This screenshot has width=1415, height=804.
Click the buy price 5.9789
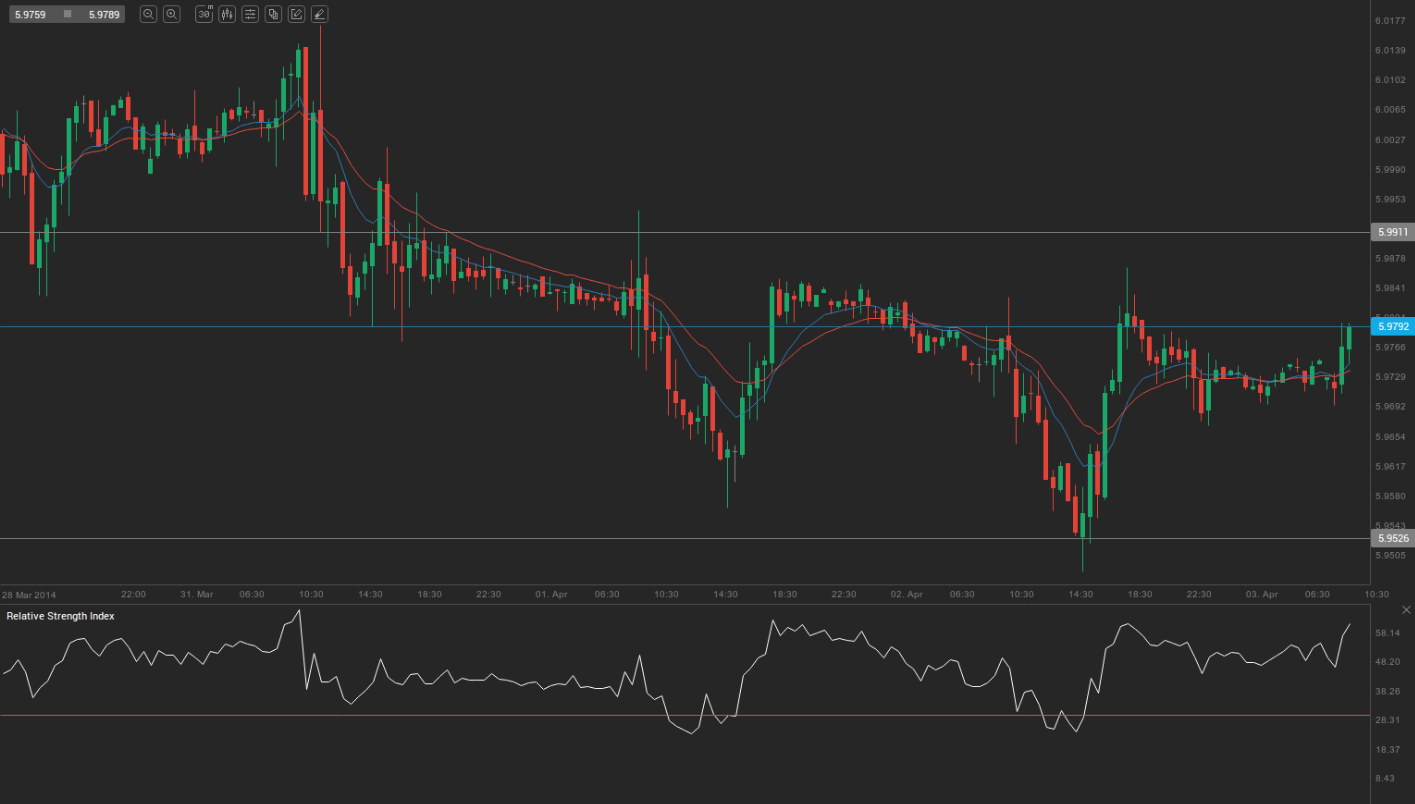coord(104,15)
